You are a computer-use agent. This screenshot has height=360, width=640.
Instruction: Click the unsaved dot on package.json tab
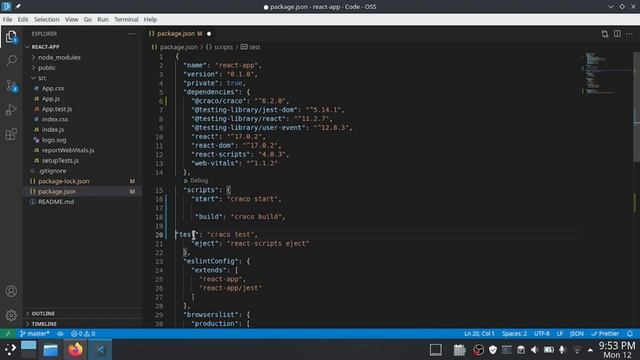209,34
